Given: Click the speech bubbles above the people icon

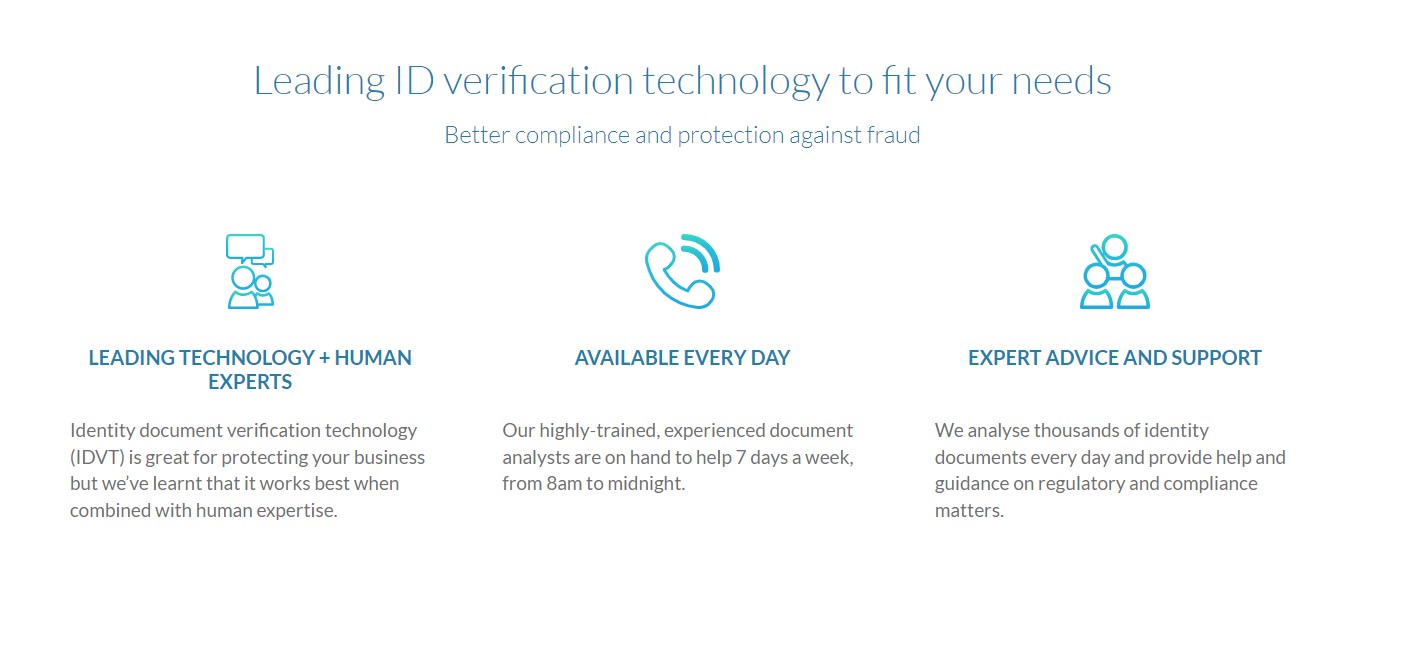Looking at the screenshot, I should tap(248, 248).
